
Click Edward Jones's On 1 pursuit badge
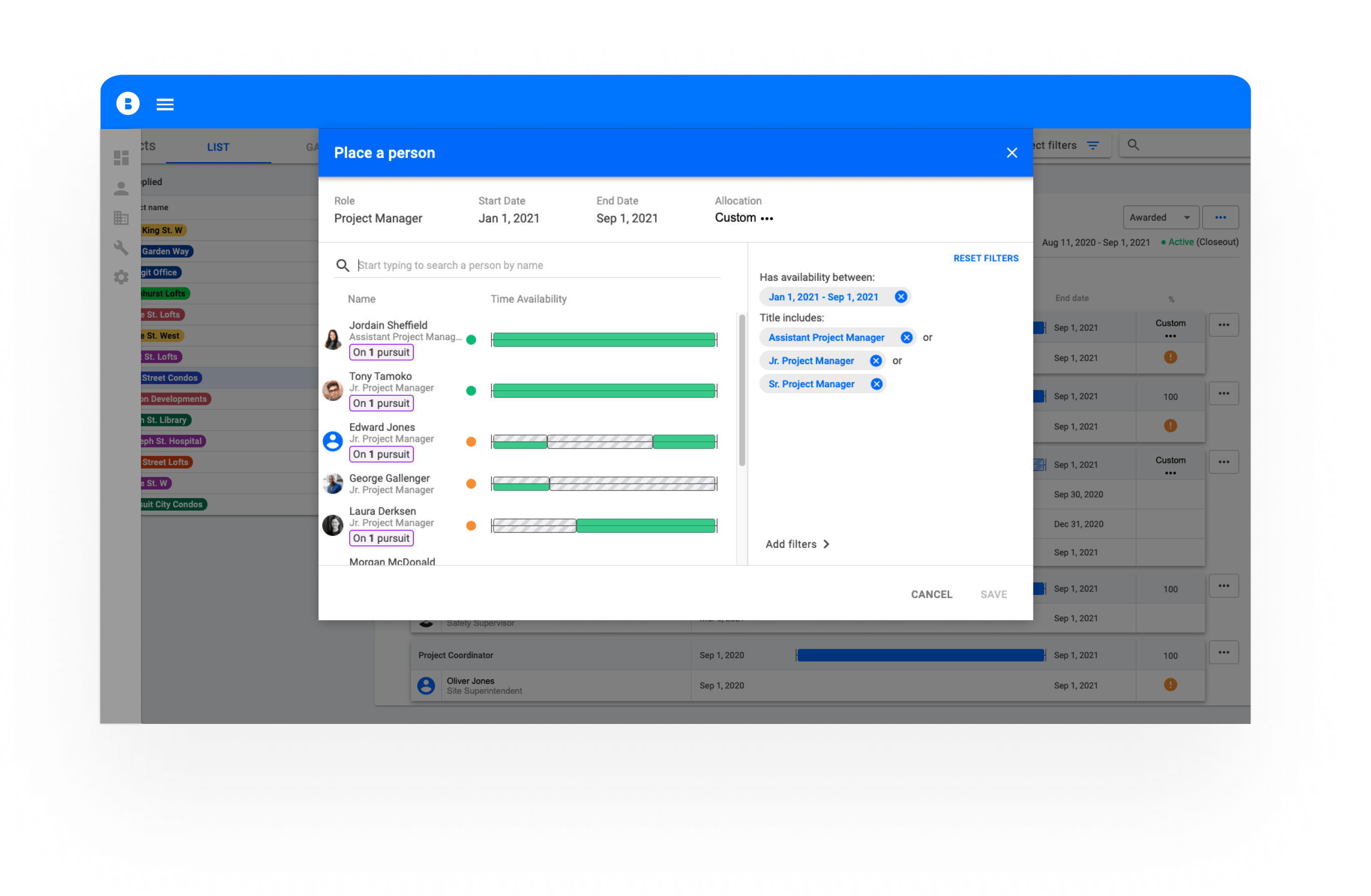[x=381, y=454]
